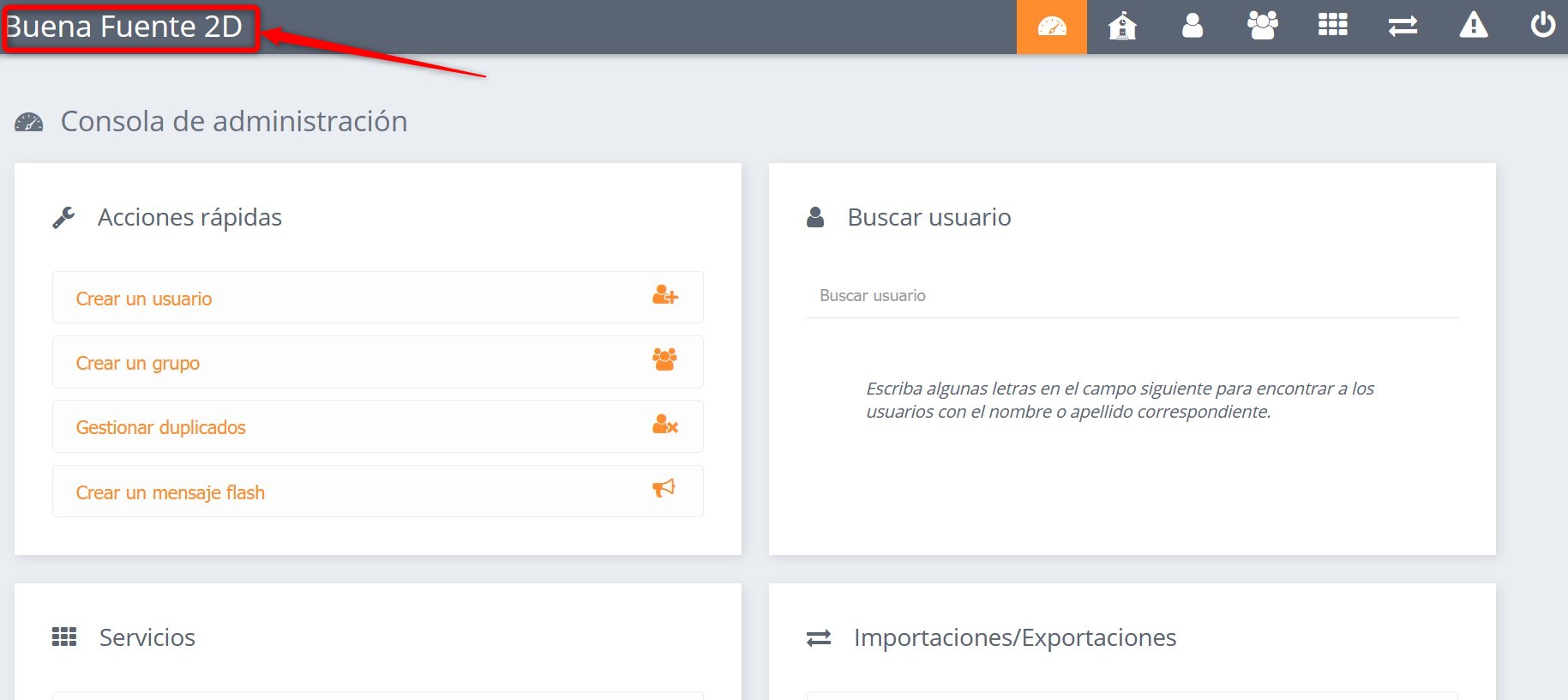This screenshot has width=1568, height=700.
Task: Click the megaphone icon beside mensaje flash
Action: coord(664,489)
